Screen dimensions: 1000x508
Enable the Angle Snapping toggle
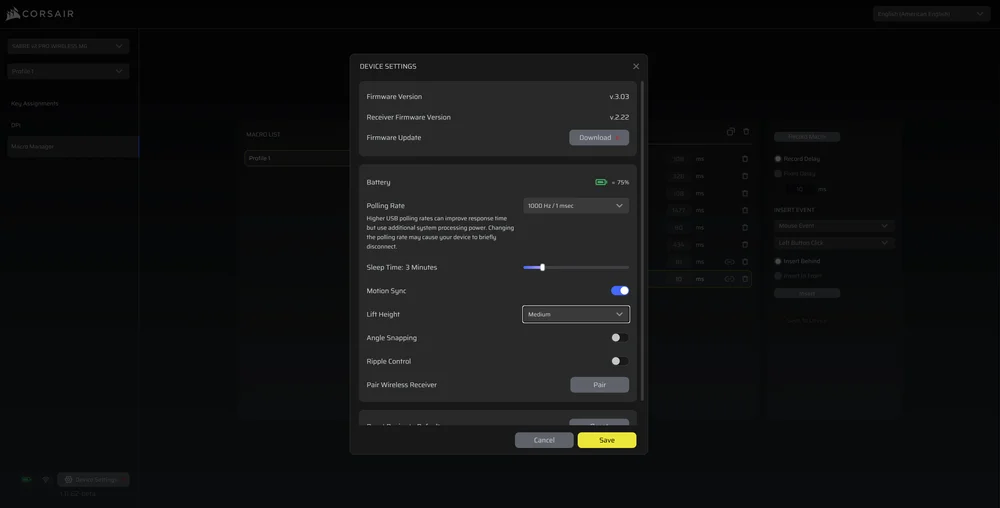(x=620, y=338)
